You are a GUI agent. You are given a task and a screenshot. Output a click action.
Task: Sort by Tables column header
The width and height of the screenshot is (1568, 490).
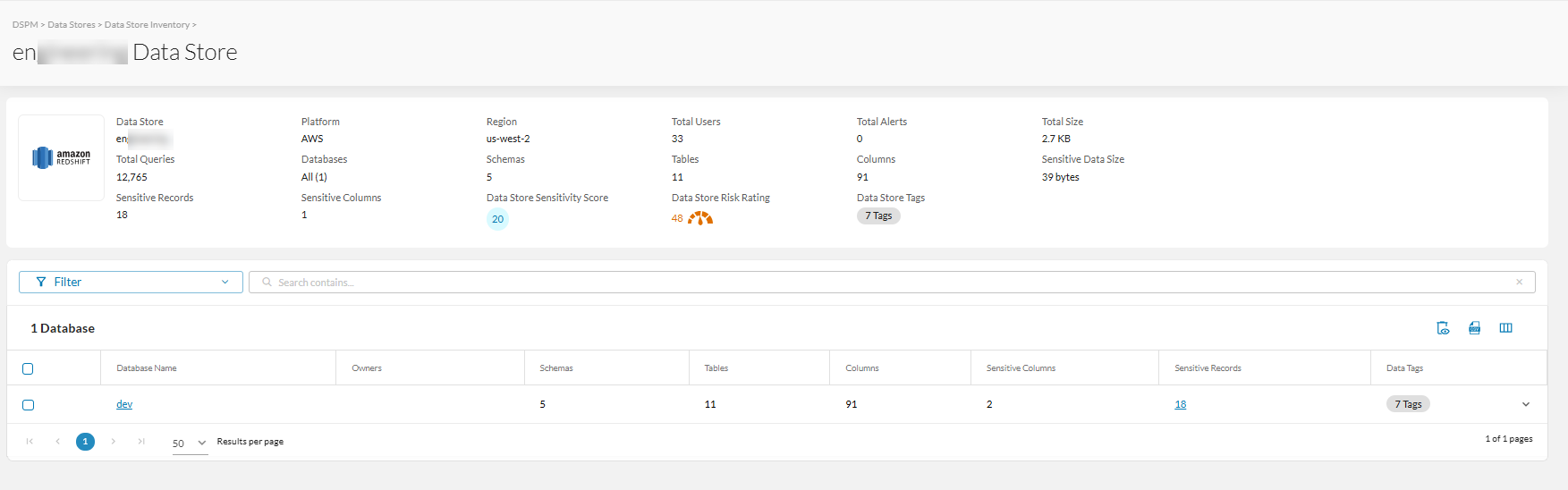pyautogui.click(x=716, y=368)
